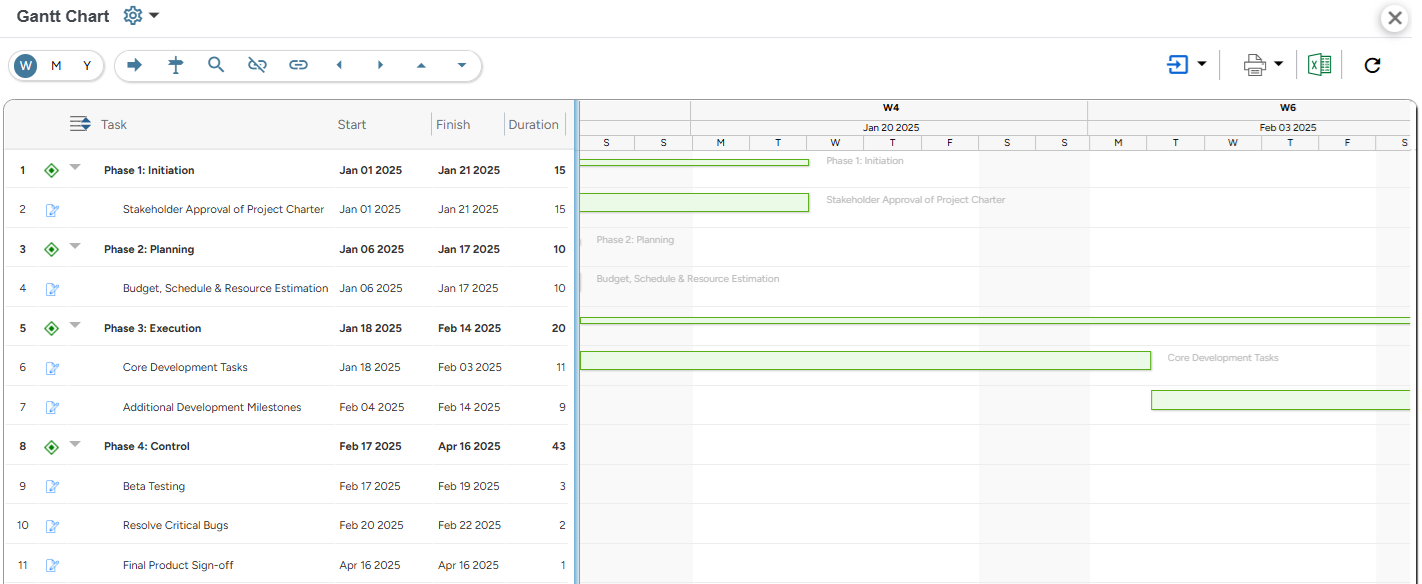Click the Phase 3: Execution task name

pyautogui.click(x=152, y=328)
